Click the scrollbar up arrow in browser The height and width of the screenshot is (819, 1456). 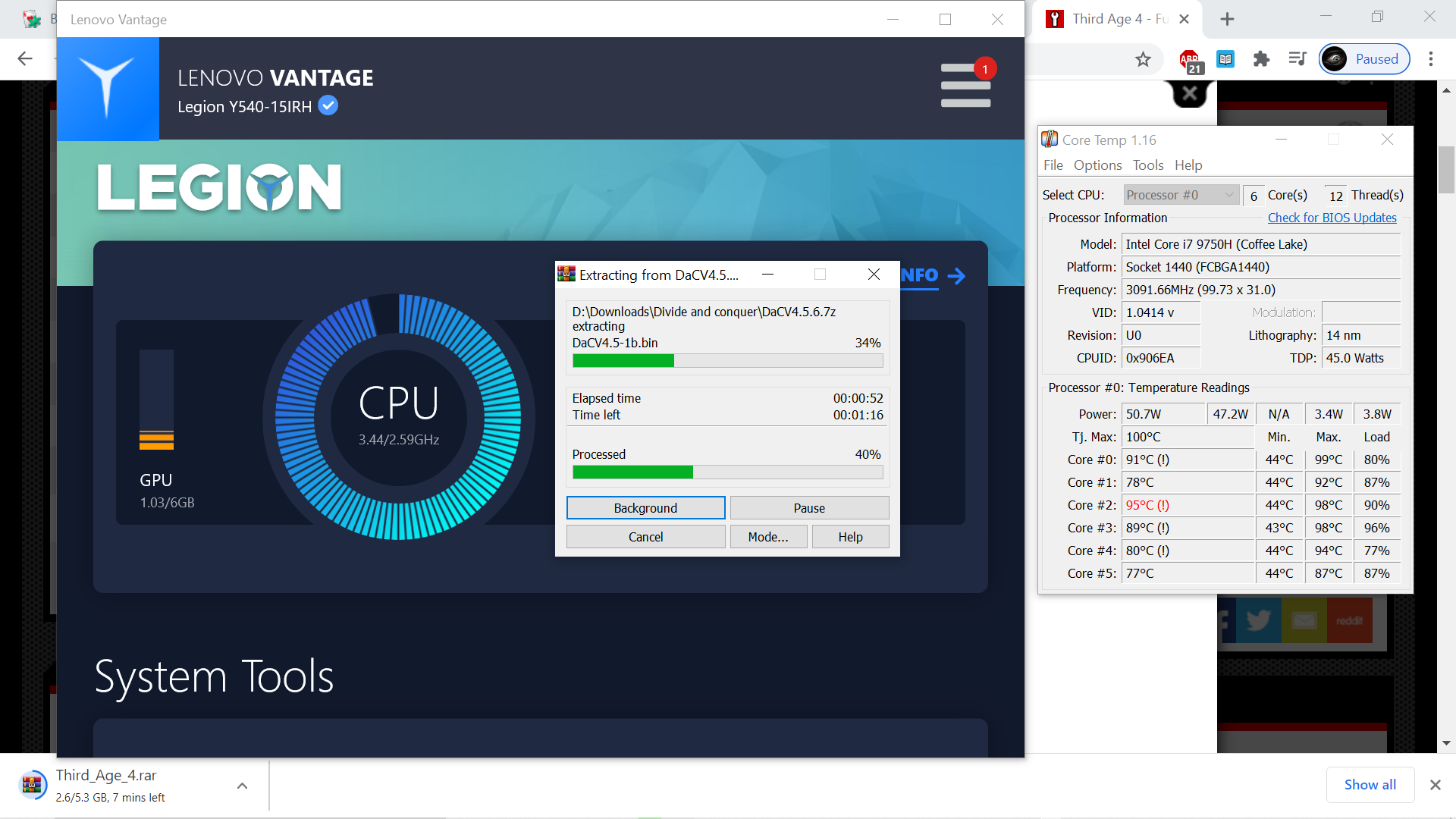pos(1446,89)
